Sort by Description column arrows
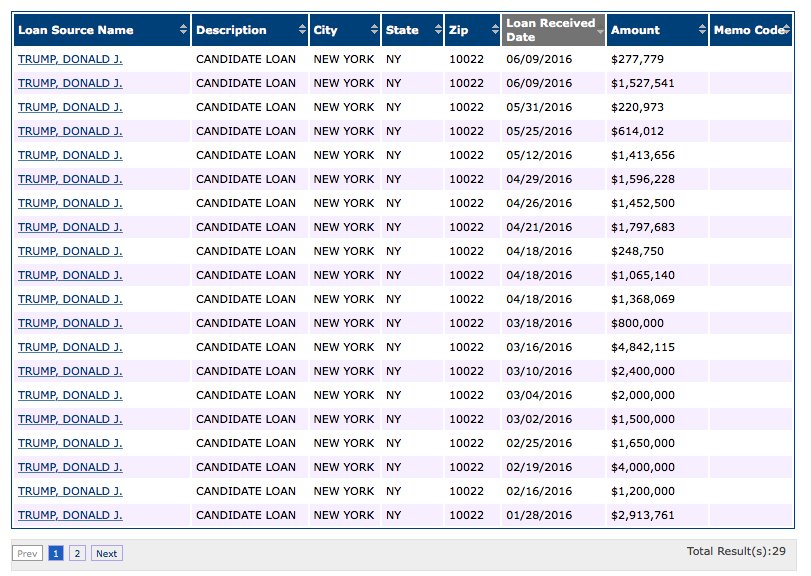Viewport: 811px width, 576px height. click(x=302, y=29)
